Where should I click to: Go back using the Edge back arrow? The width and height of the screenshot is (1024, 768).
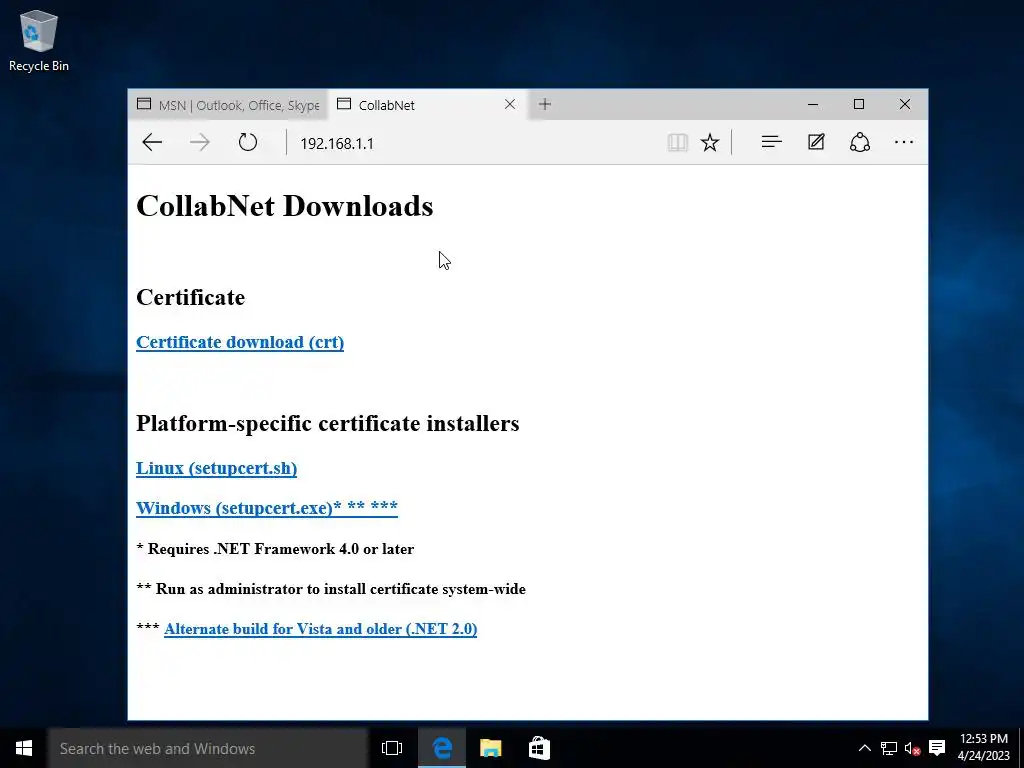152,142
